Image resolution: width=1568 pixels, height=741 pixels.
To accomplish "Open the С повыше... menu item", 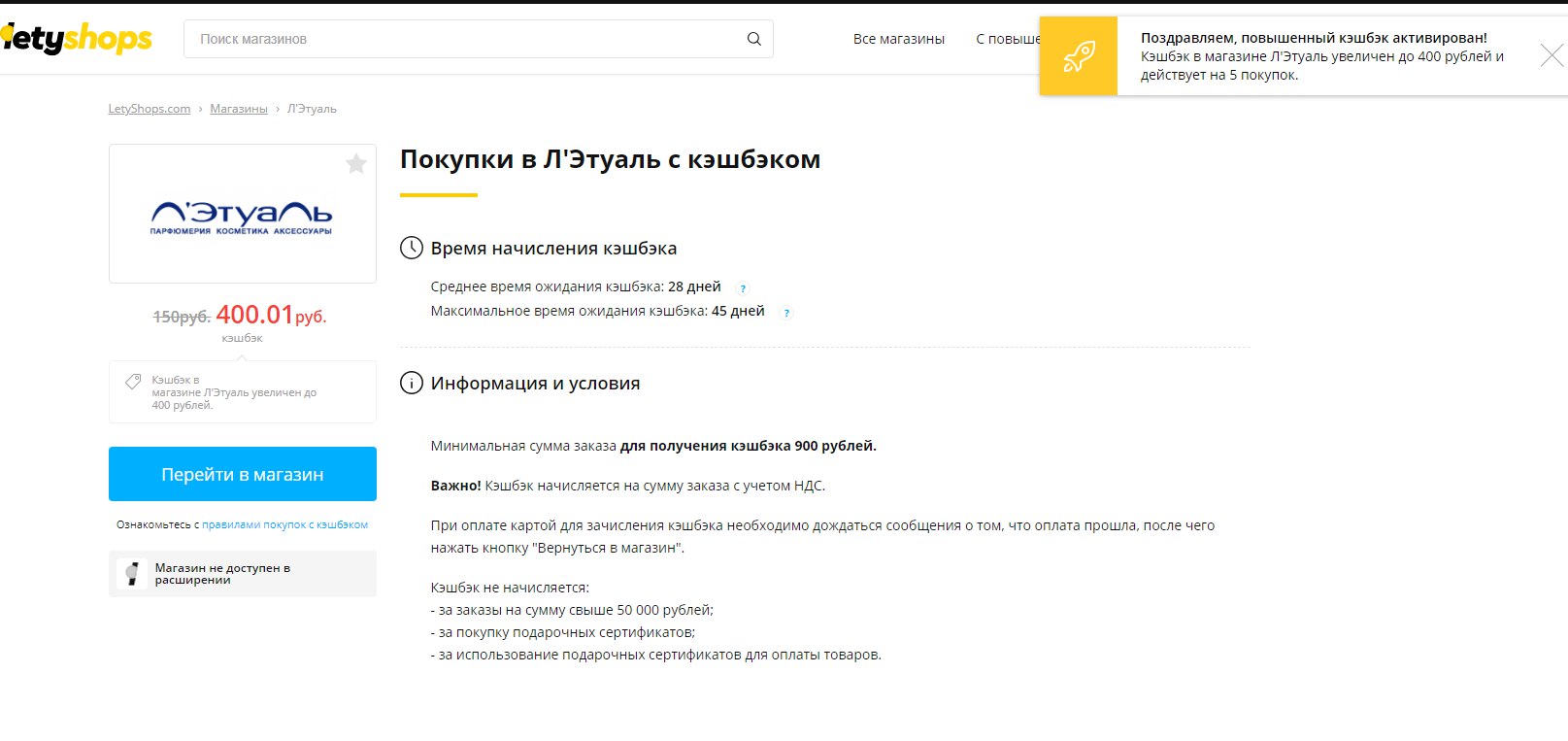I will (x=1007, y=39).
